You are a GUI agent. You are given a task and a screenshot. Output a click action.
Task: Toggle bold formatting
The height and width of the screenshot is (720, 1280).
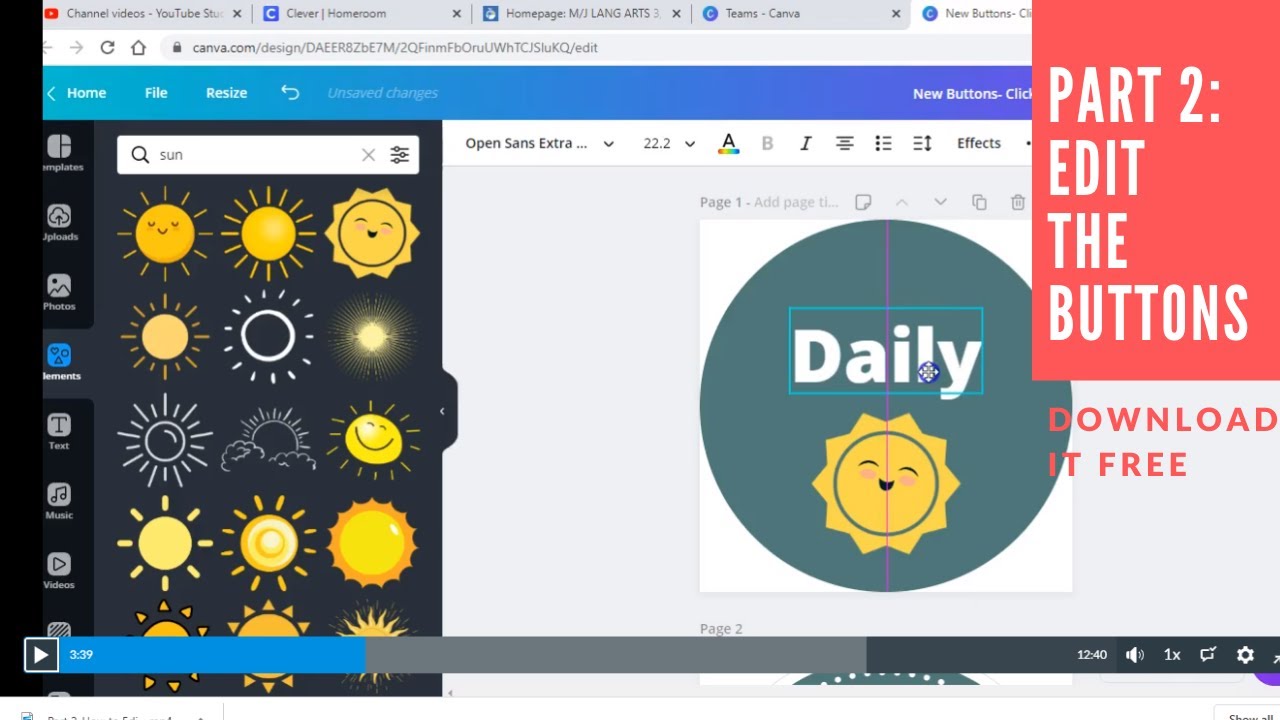pyautogui.click(x=767, y=143)
